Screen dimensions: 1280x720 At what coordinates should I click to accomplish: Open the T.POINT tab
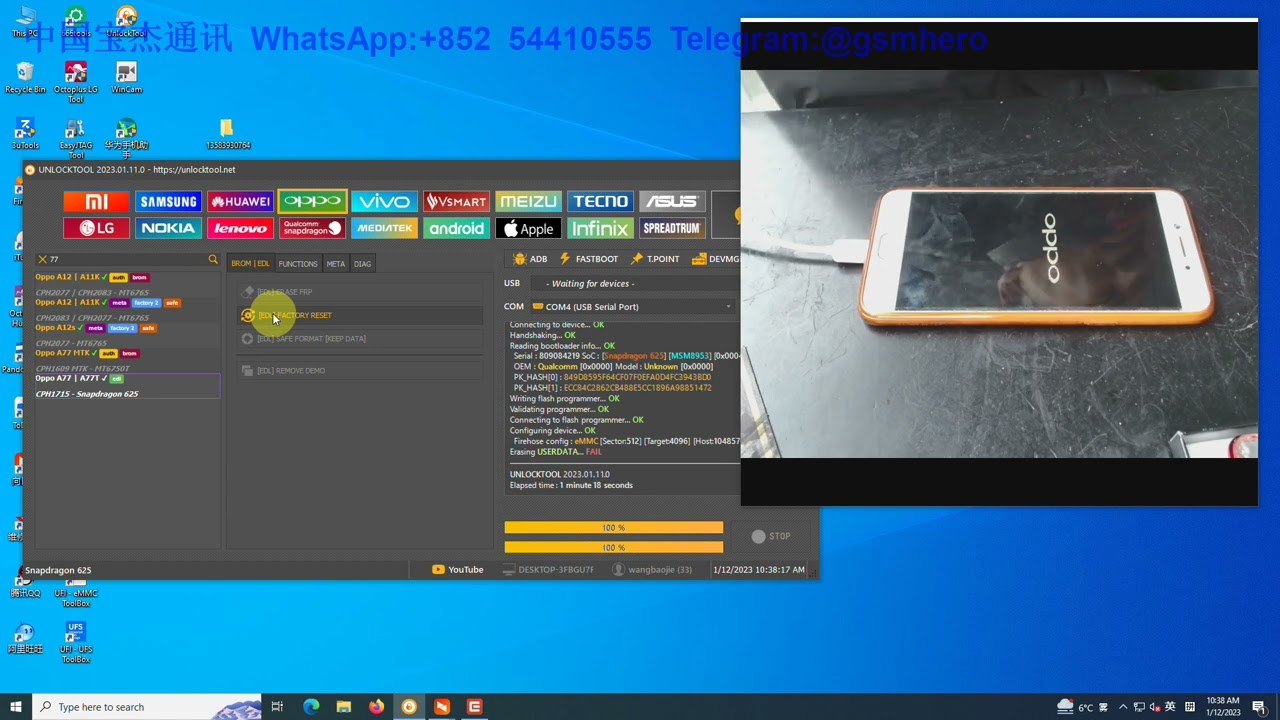pos(655,259)
